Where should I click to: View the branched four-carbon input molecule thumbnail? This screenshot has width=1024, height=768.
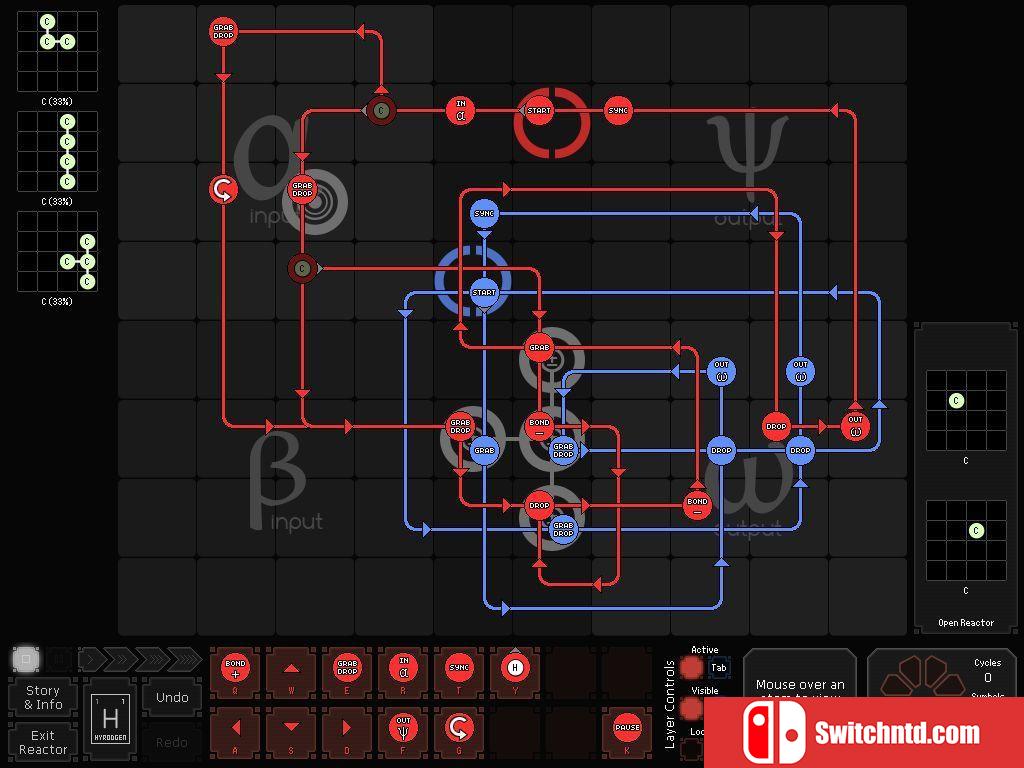coord(57,251)
